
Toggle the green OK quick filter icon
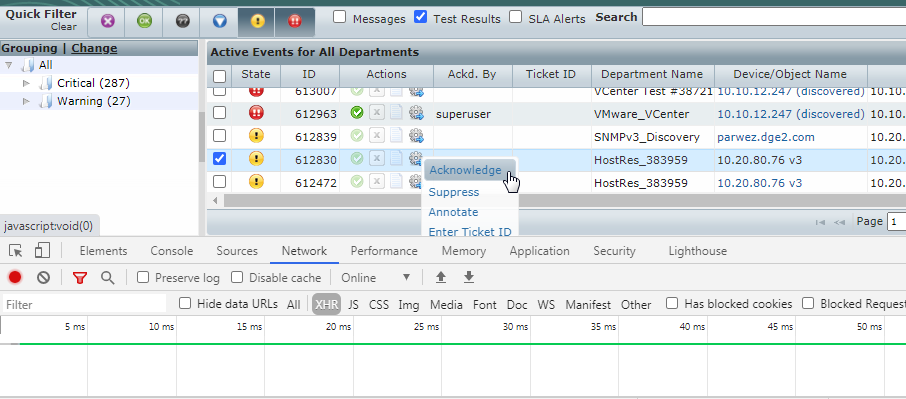[144, 21]
